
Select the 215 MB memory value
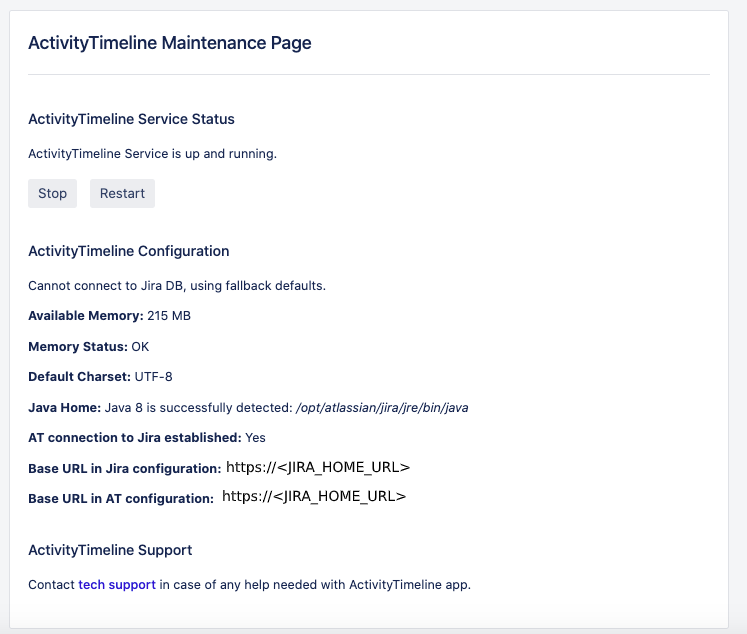169,316
